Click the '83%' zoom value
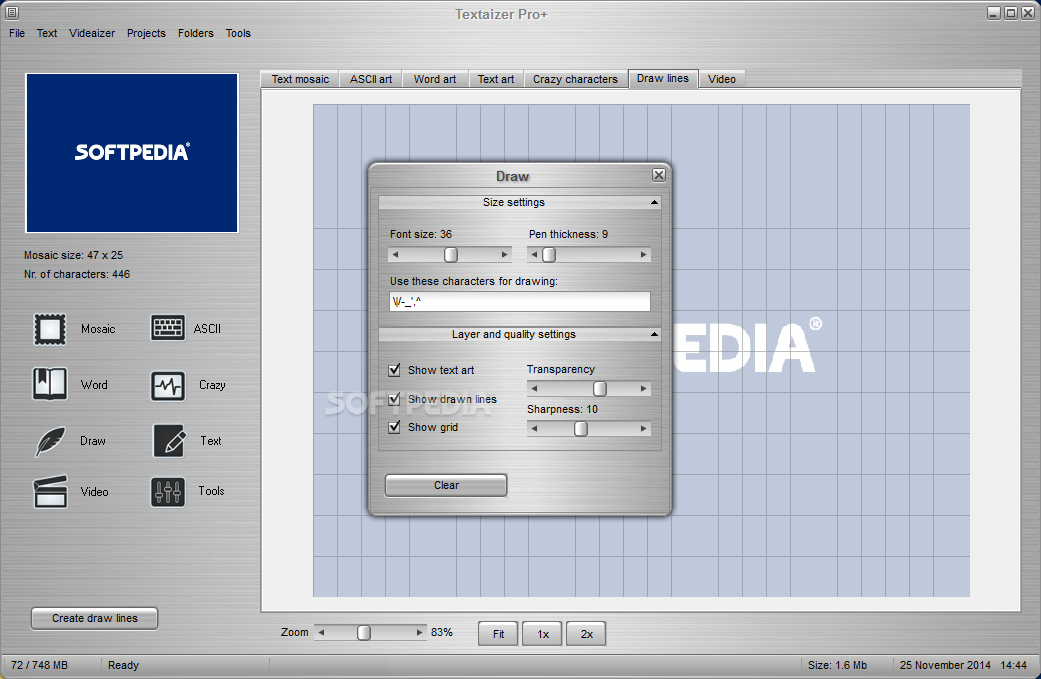The image size is (1041, 679). pyautogui.click(x=441, y=633)
